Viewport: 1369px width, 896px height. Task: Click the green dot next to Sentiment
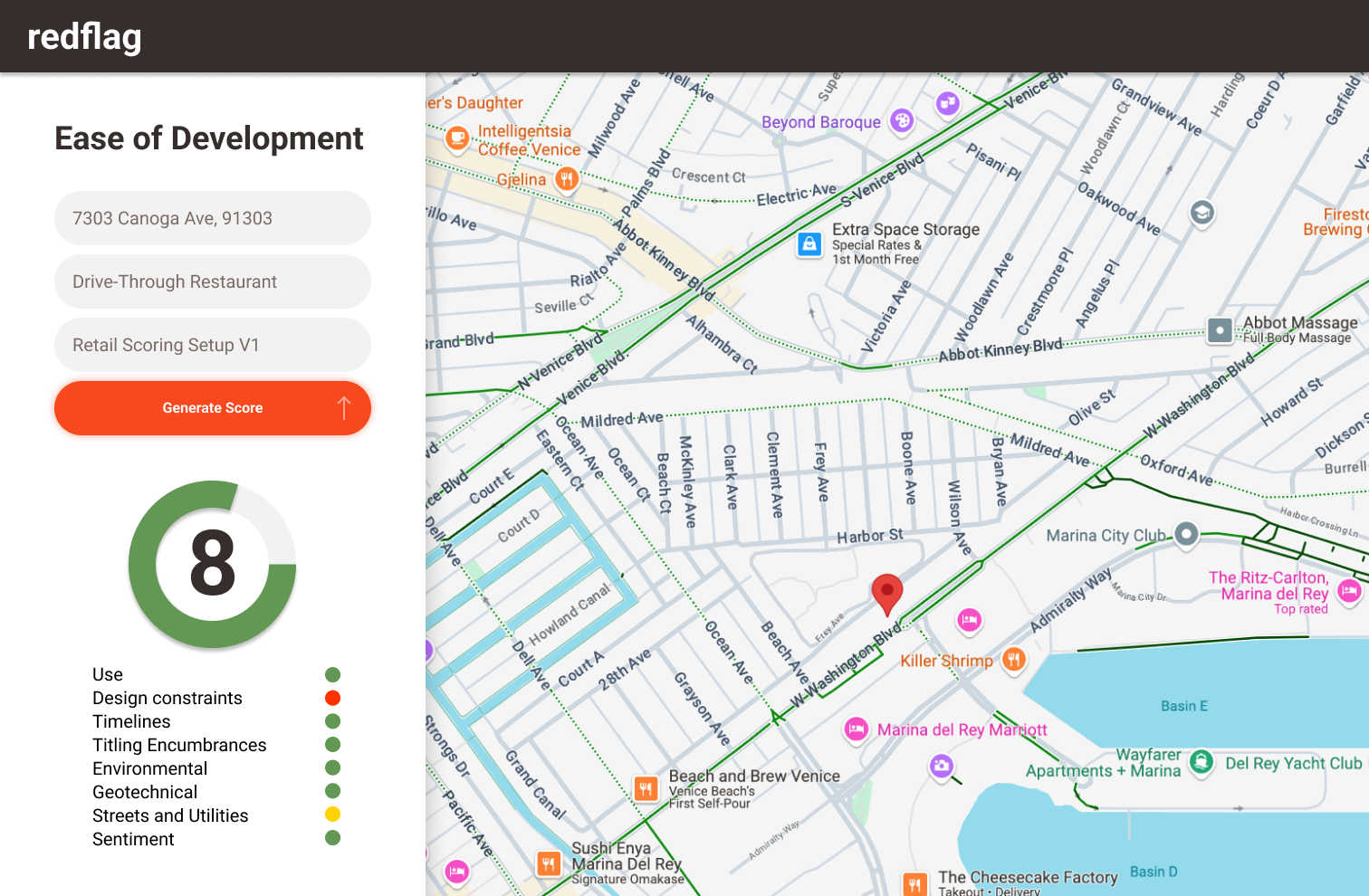[x=333, y=838]
